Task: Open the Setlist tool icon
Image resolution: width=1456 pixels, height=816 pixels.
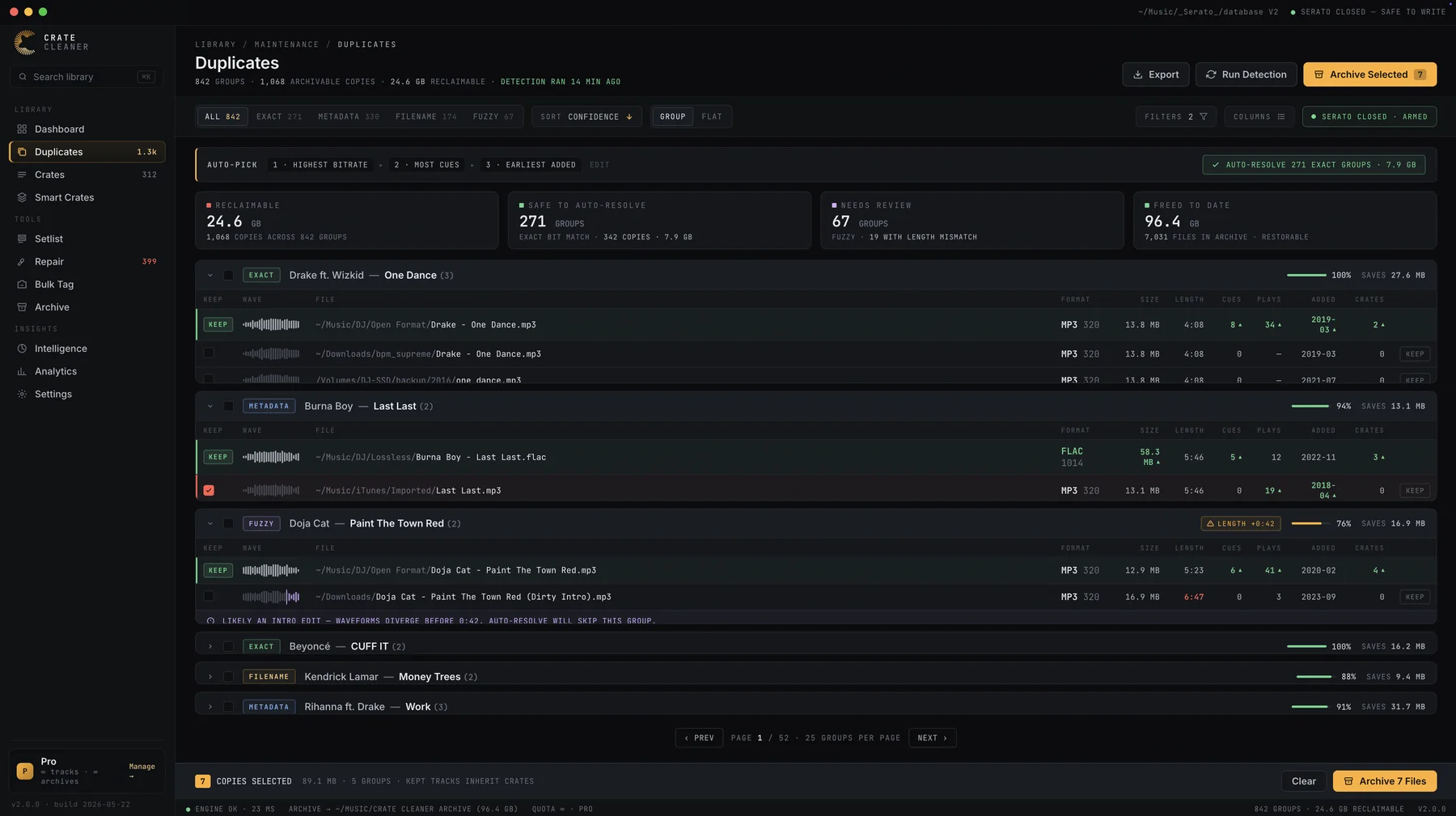Action: [22, 239]
